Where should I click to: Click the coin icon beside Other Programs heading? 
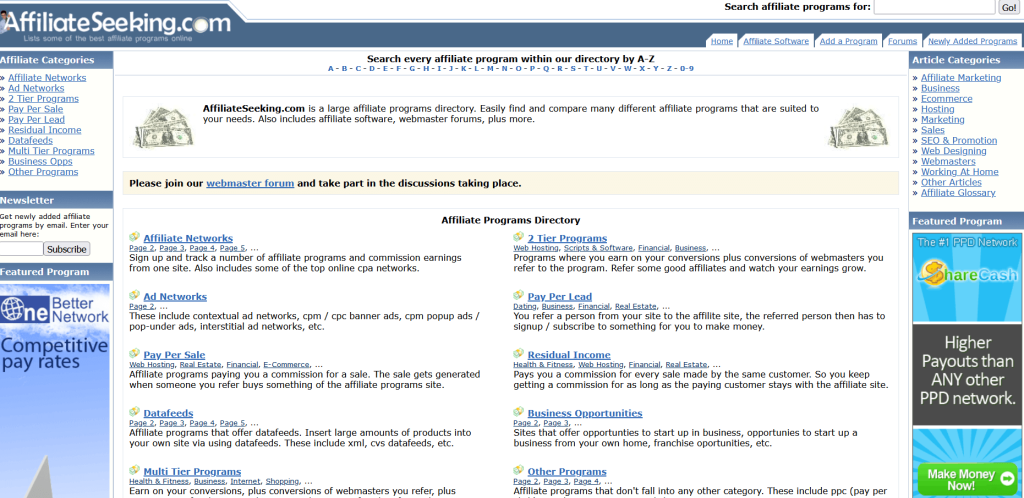coord(519,470)
